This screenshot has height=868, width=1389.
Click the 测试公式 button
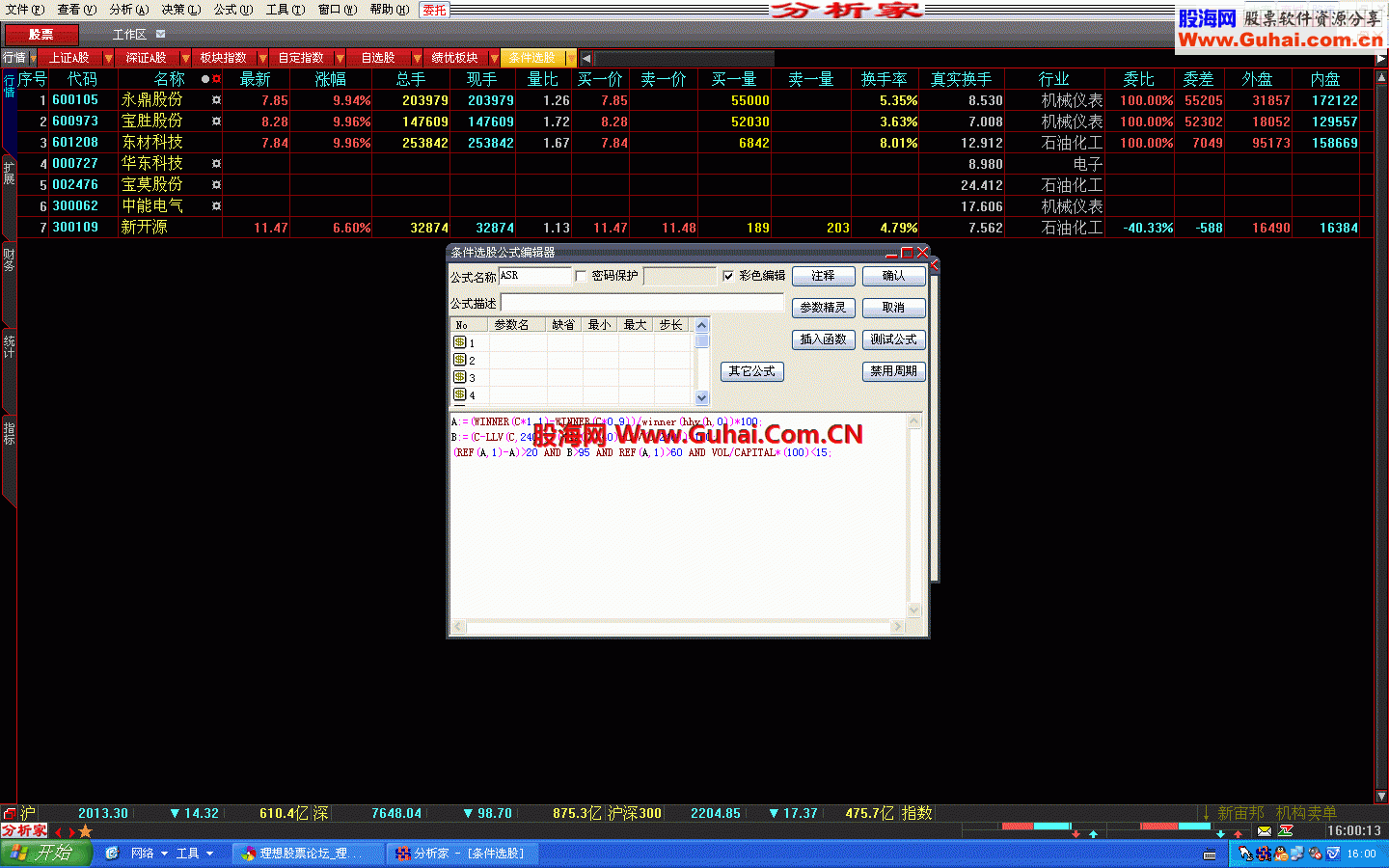tap(894, 339)
